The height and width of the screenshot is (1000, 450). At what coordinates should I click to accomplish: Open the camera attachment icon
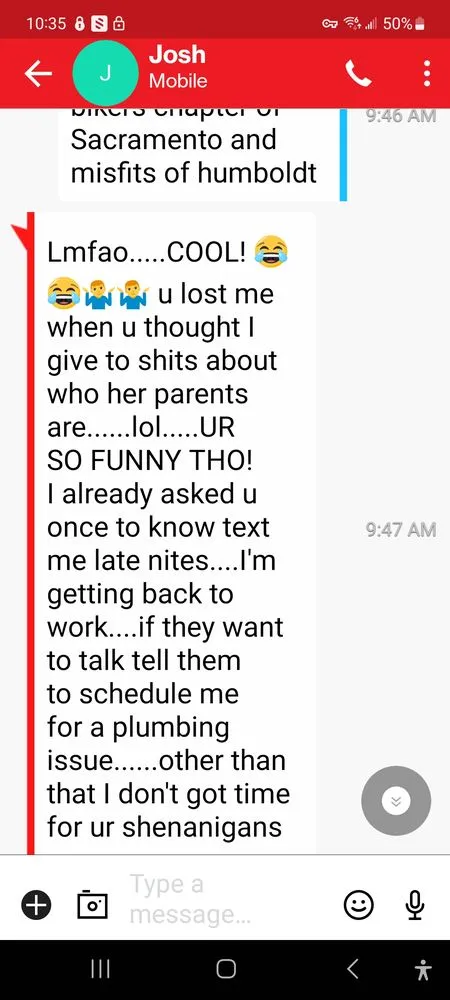click(x=92, y=904)
